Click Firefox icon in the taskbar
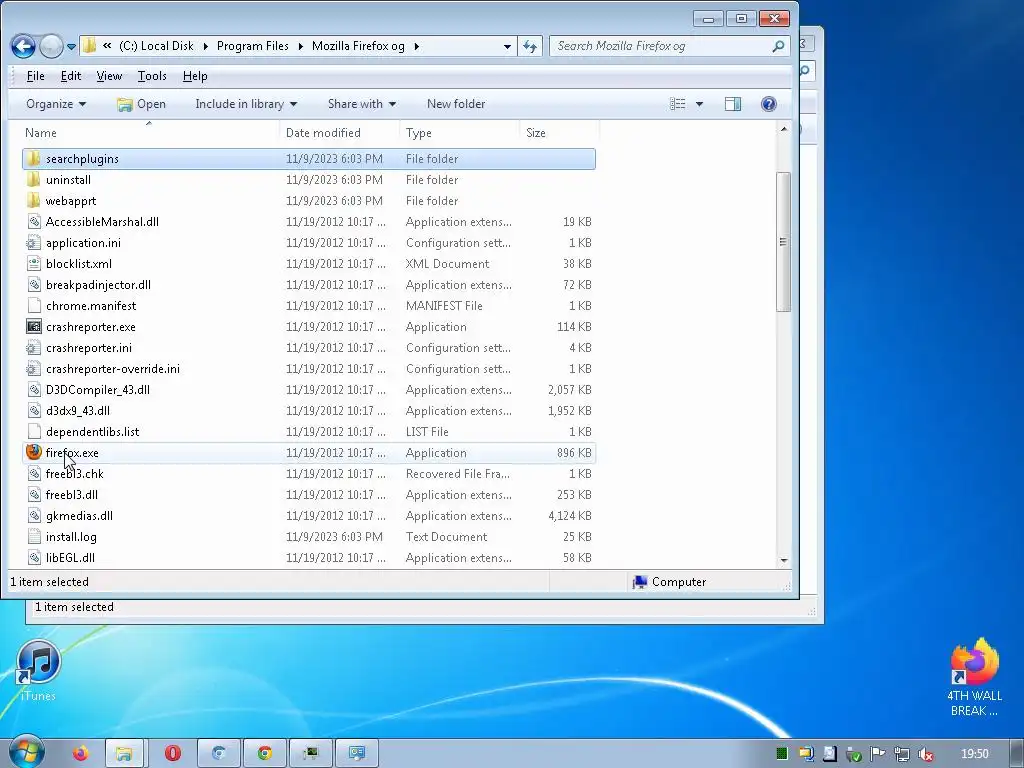 coord(80,754)
